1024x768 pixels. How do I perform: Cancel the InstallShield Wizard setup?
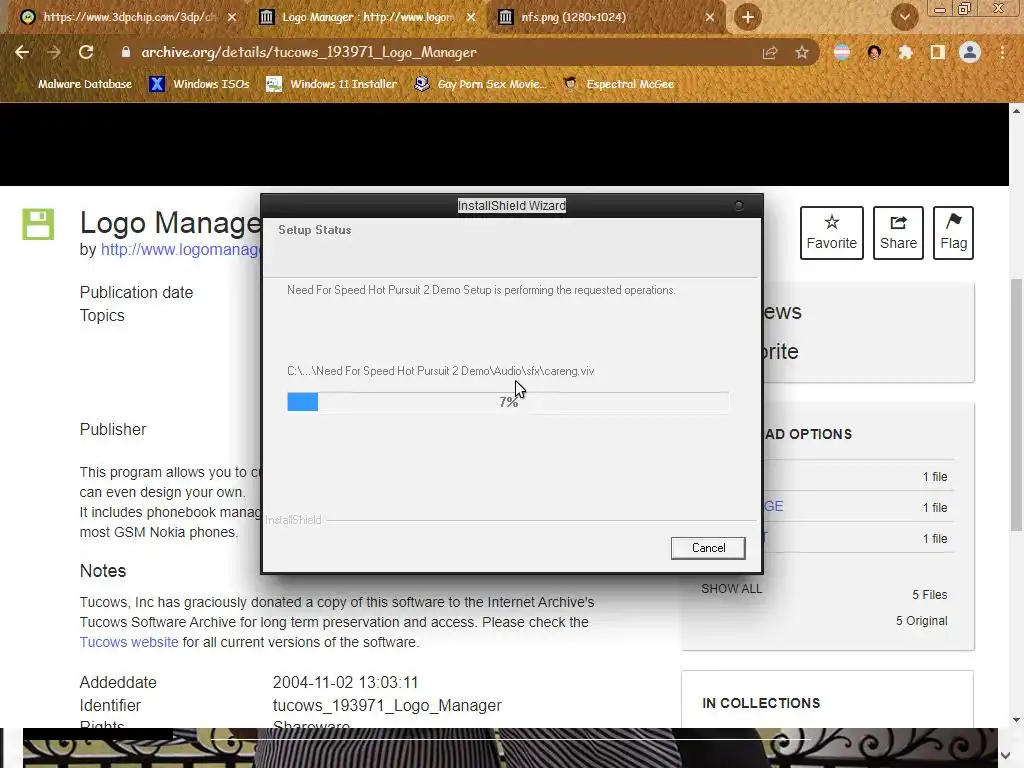coord(708,548)
